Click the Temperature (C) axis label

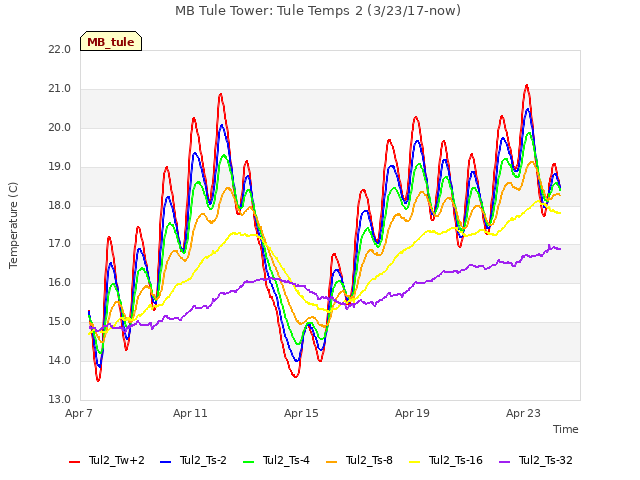click(13, 225)
